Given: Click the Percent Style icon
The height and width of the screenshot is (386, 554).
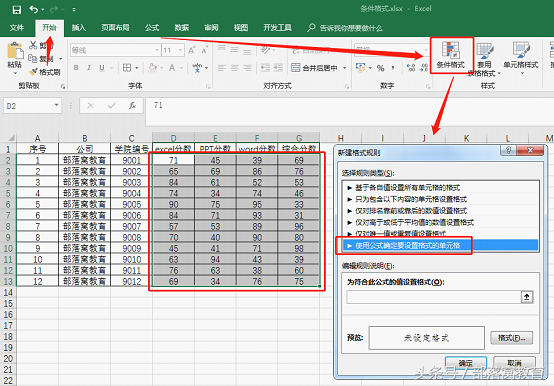Looking at the screenshot, I should [381, 68].
